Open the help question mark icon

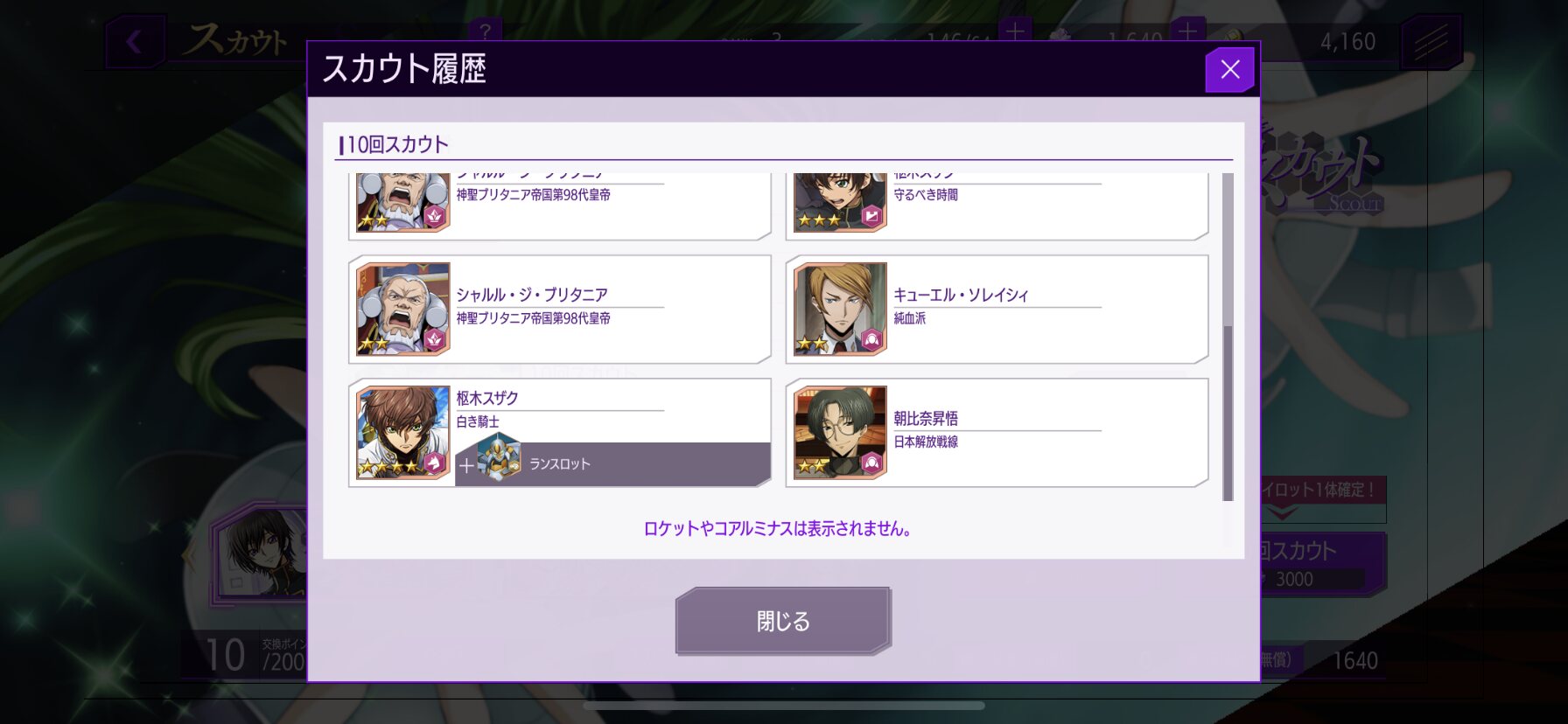[x=485, y=31]
